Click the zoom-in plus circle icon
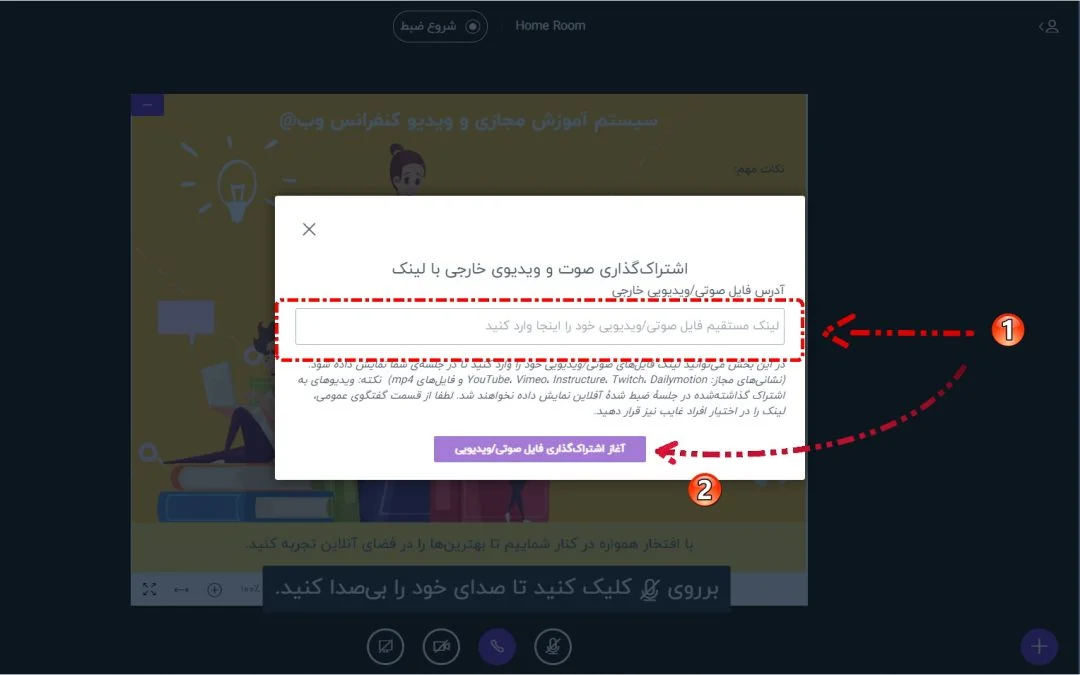 214,590
